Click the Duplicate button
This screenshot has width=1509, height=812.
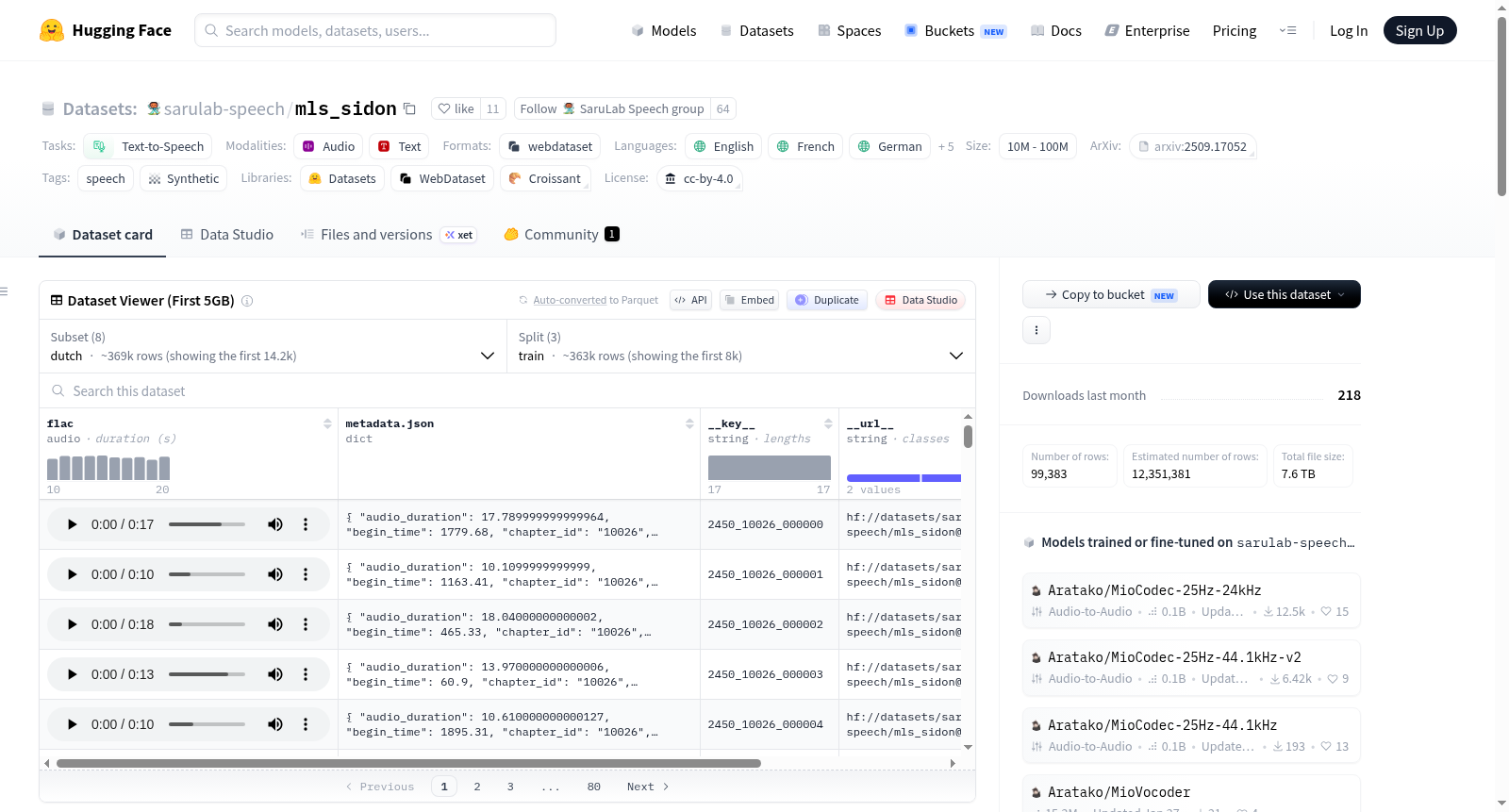(x=827, y=300)
